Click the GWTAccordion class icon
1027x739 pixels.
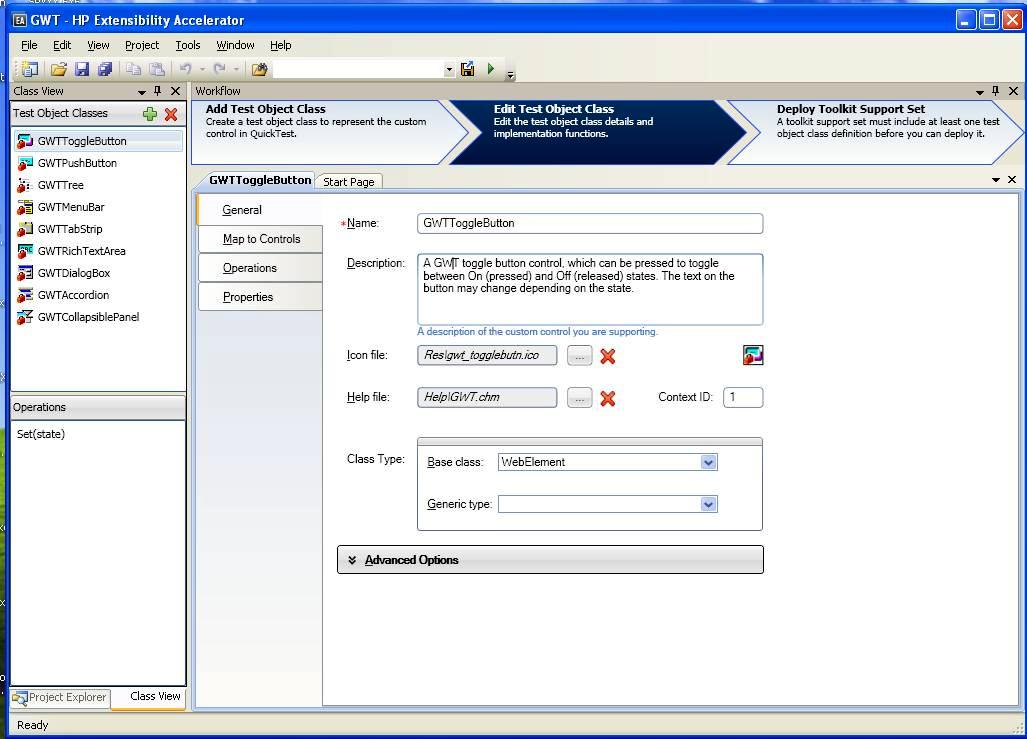[x=25, y=295]
